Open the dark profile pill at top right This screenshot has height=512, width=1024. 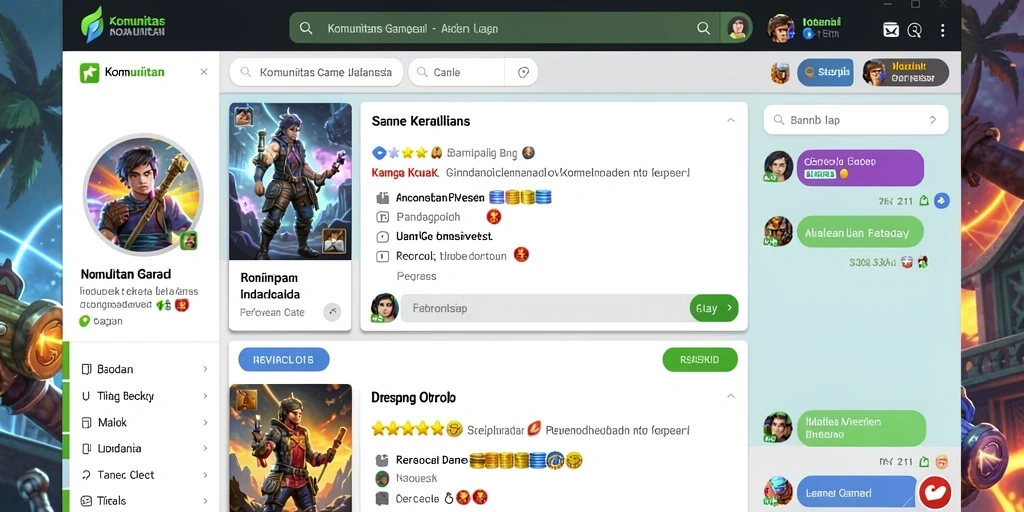tap(905, 72)
